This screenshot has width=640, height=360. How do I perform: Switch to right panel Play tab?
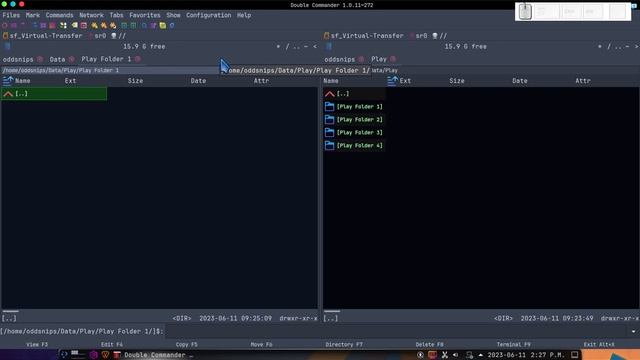click(x=379, y=59)
